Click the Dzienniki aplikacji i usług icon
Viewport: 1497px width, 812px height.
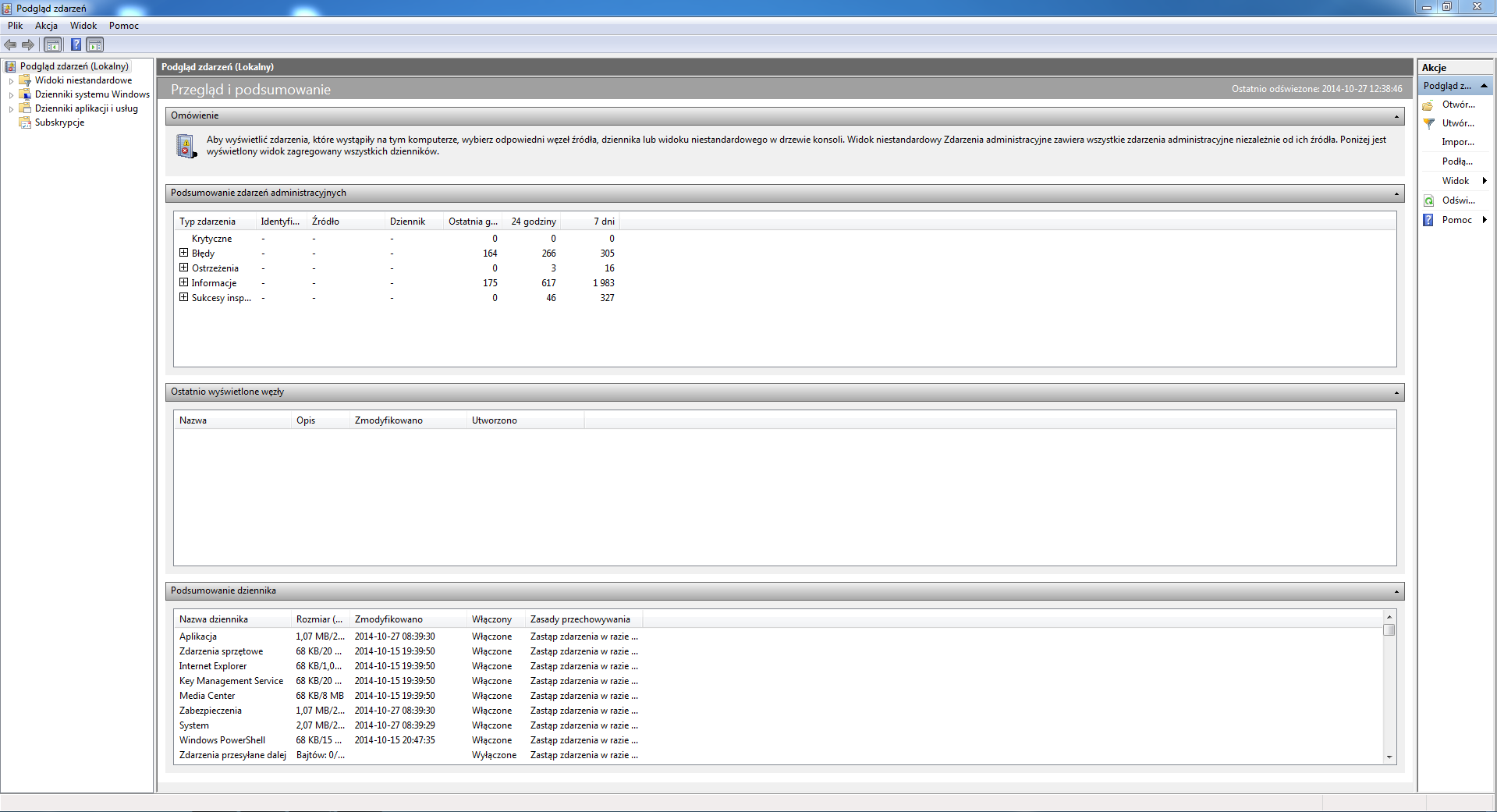pos(25,108)
